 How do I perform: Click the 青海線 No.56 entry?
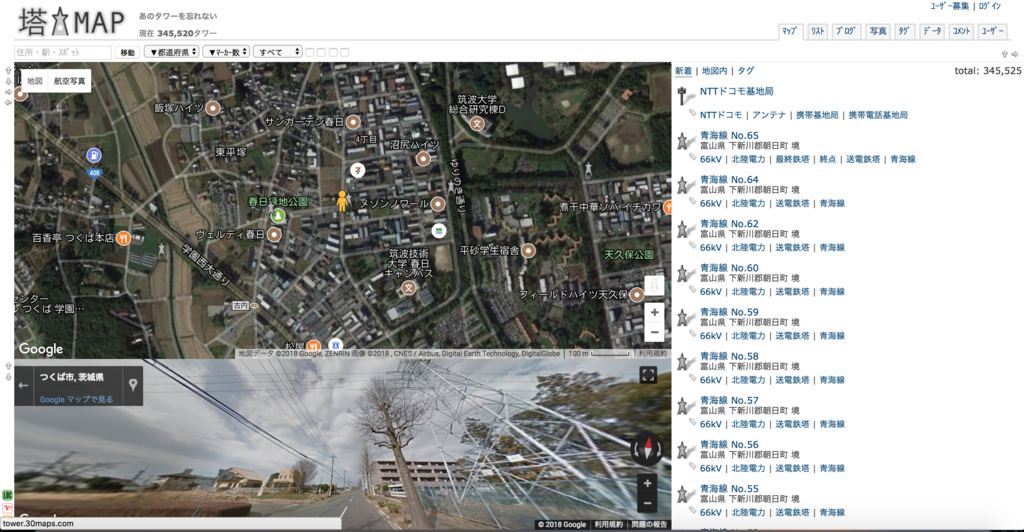729,445
